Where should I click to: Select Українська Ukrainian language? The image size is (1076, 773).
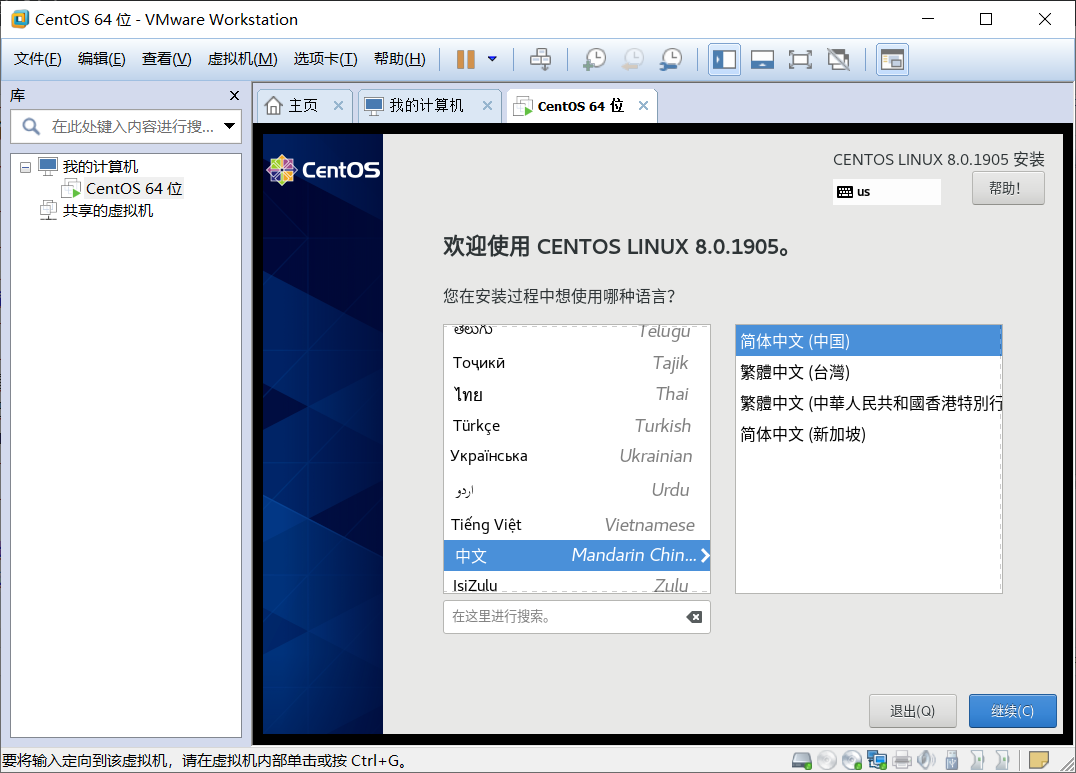[x=576, y=457]
